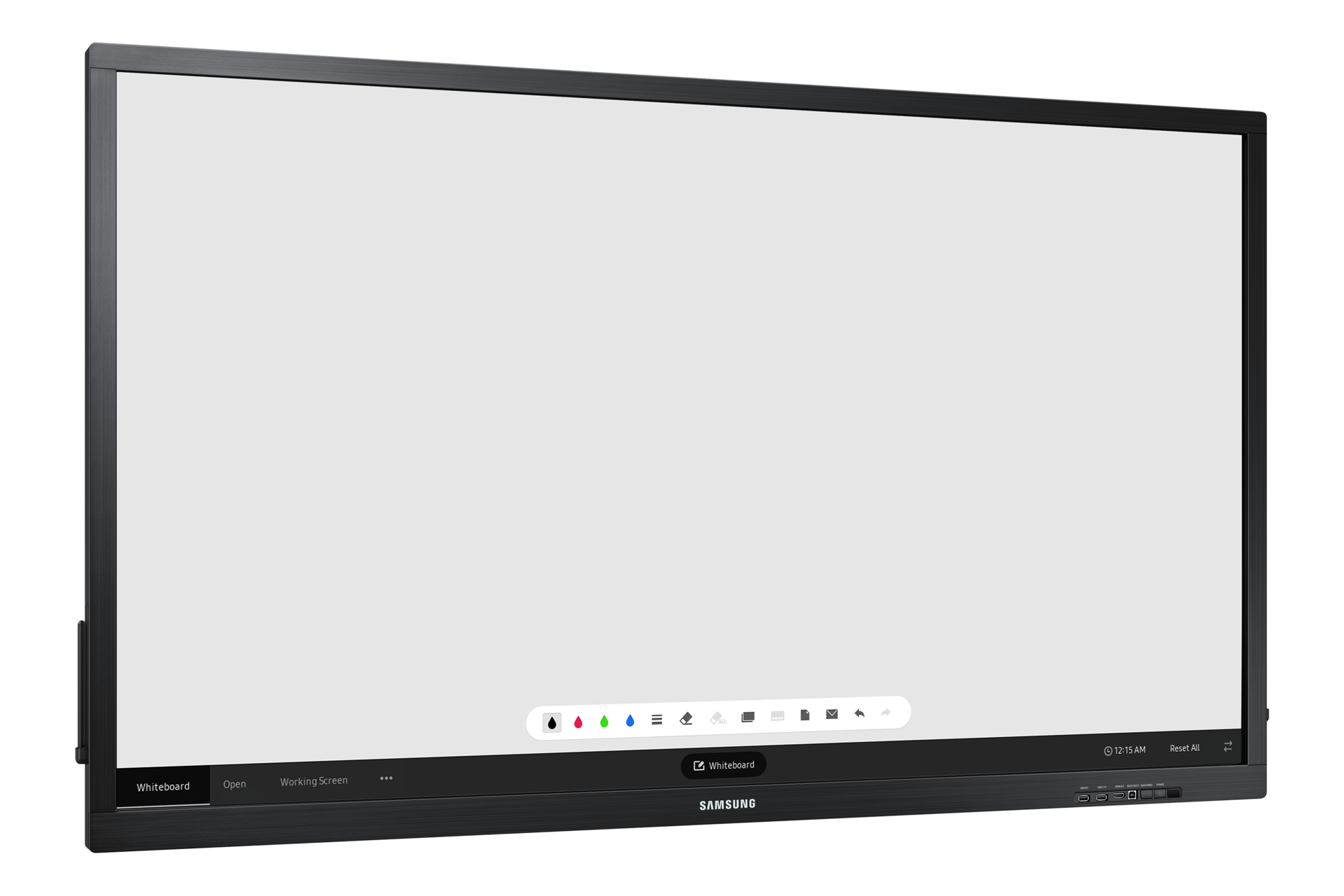1344x896 pixels.
Task: Select the black ink color
Action: pos(554,718)
